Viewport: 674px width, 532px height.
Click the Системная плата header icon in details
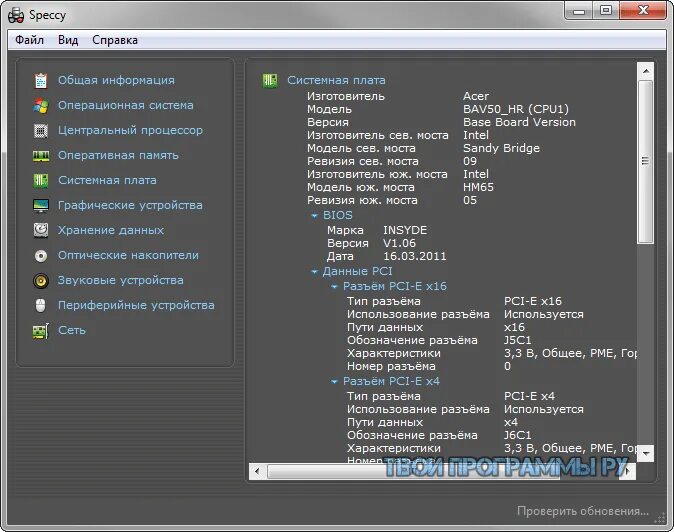tap(270, 80)
